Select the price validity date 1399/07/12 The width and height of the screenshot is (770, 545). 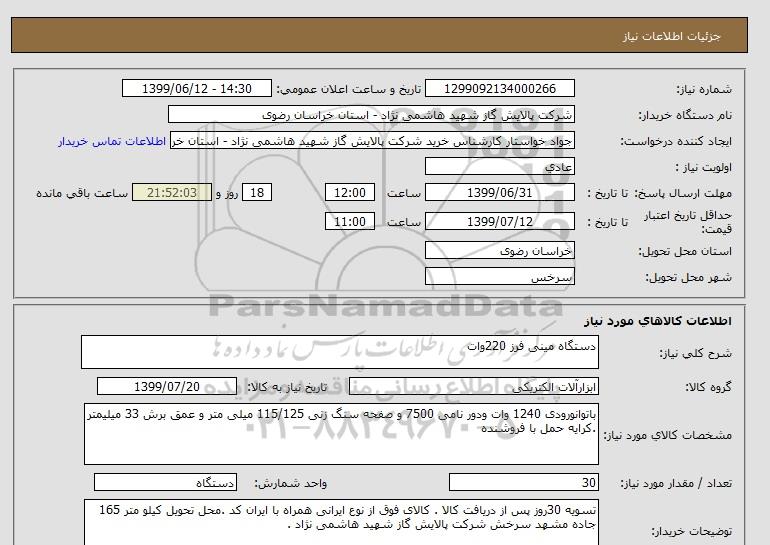click(x=500, y=221)
